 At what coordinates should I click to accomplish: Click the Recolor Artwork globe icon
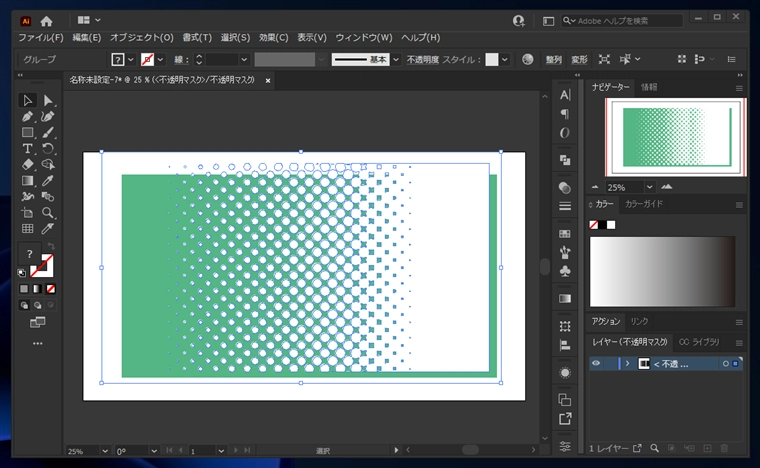(x=527, y=59)
